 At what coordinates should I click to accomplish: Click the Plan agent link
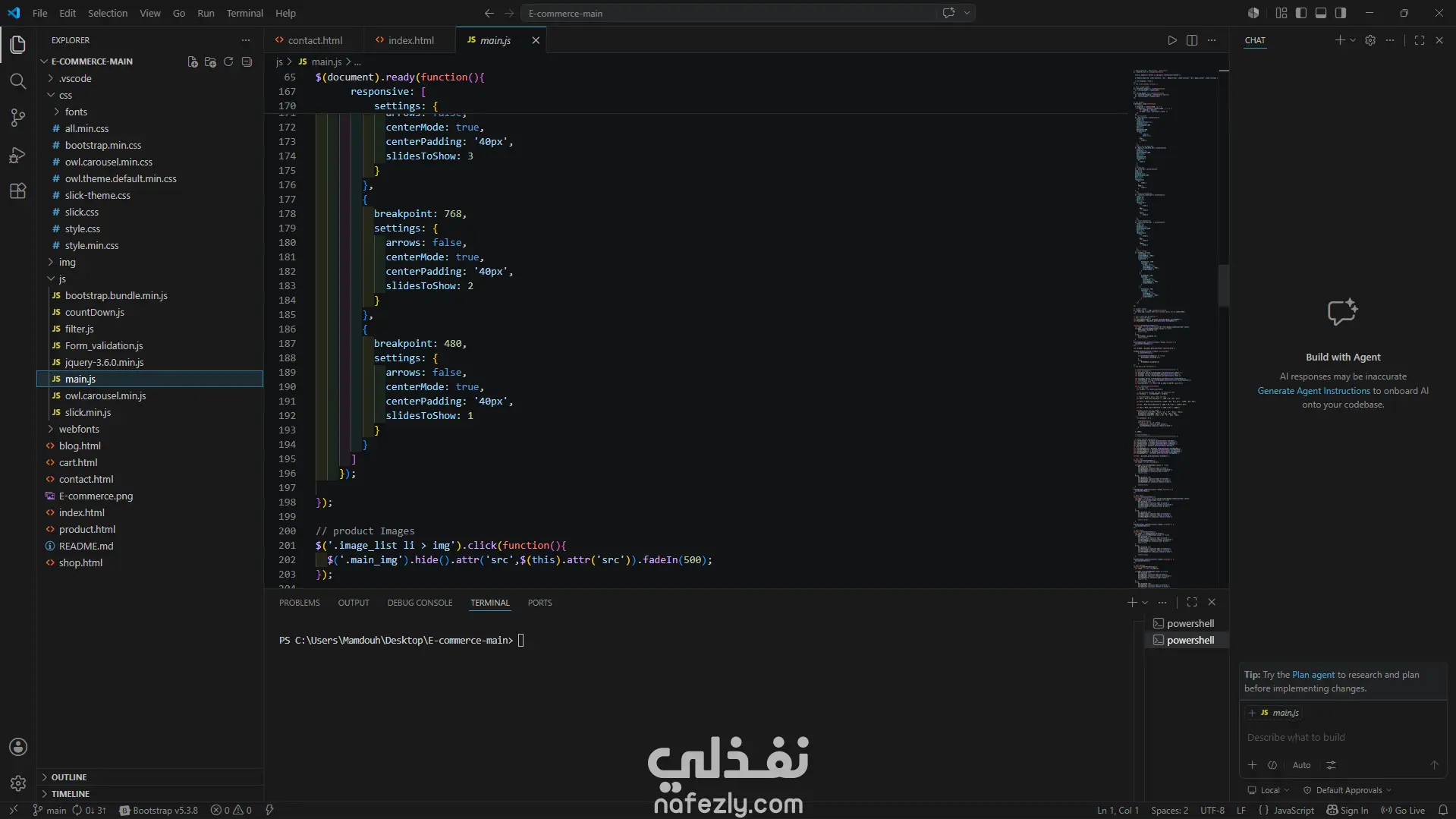point(1313,675)
